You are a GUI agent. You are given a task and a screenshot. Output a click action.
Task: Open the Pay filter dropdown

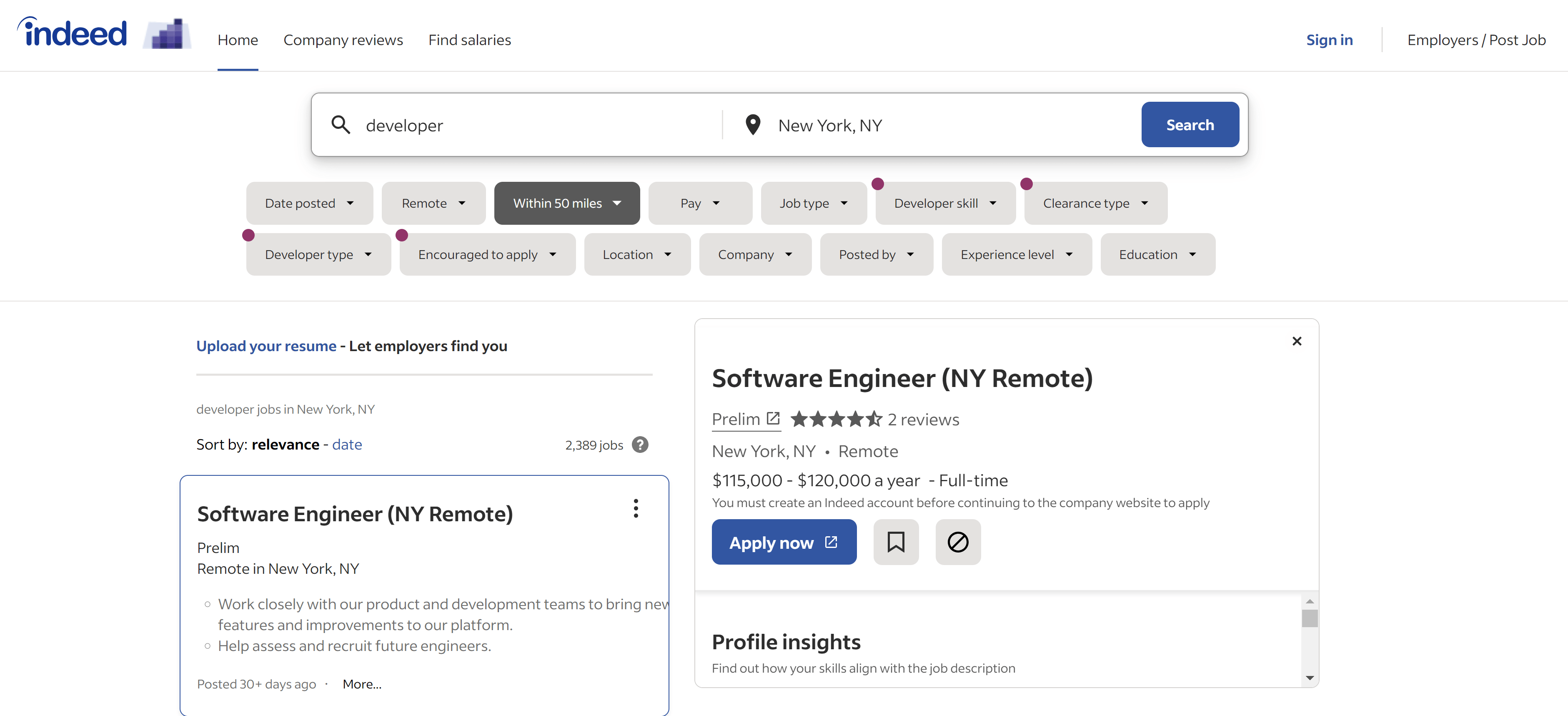(700, 203)
